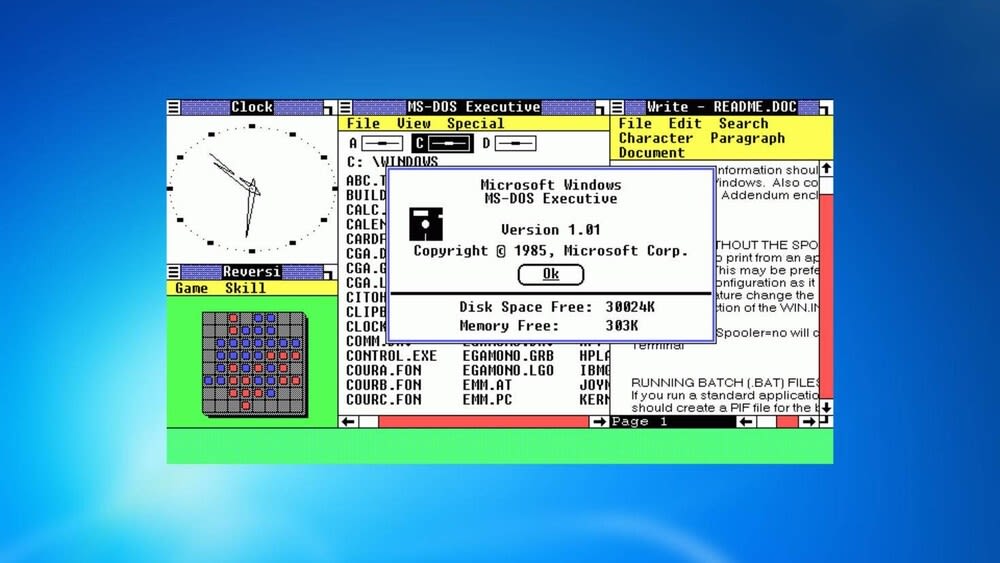
Task: Select the CONTROL.EXE file
Action: tap(392, 356)
